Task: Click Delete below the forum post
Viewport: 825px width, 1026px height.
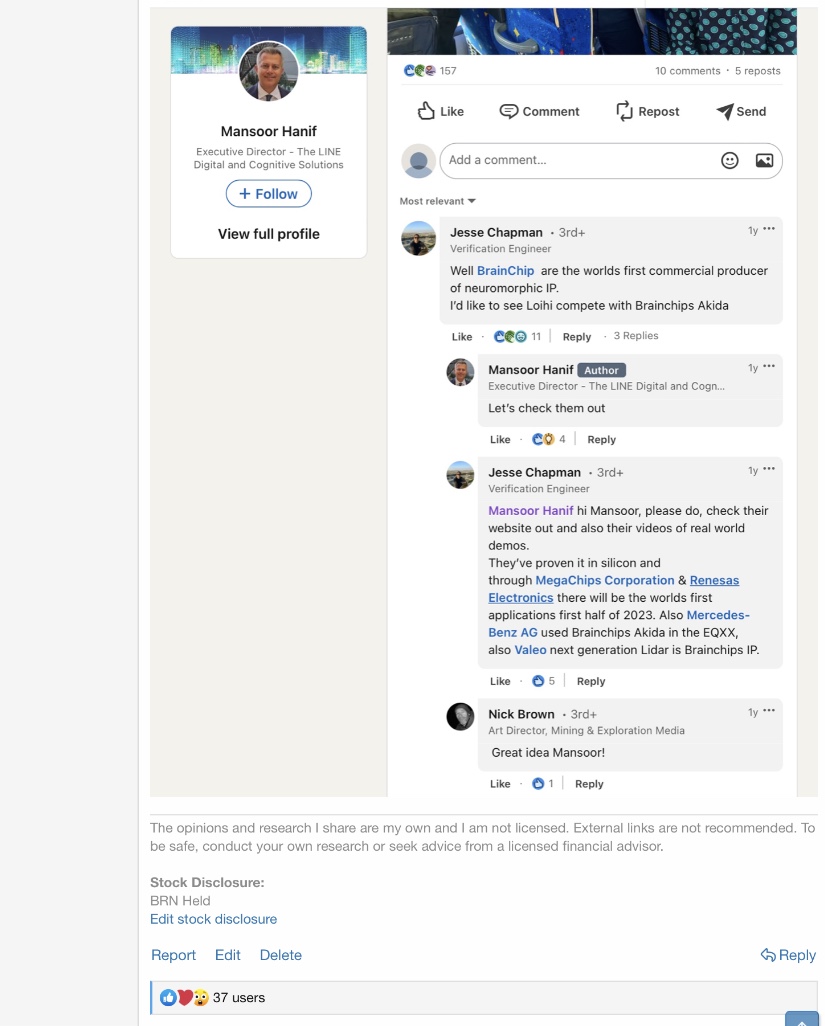Action: (x=280, y=955)
